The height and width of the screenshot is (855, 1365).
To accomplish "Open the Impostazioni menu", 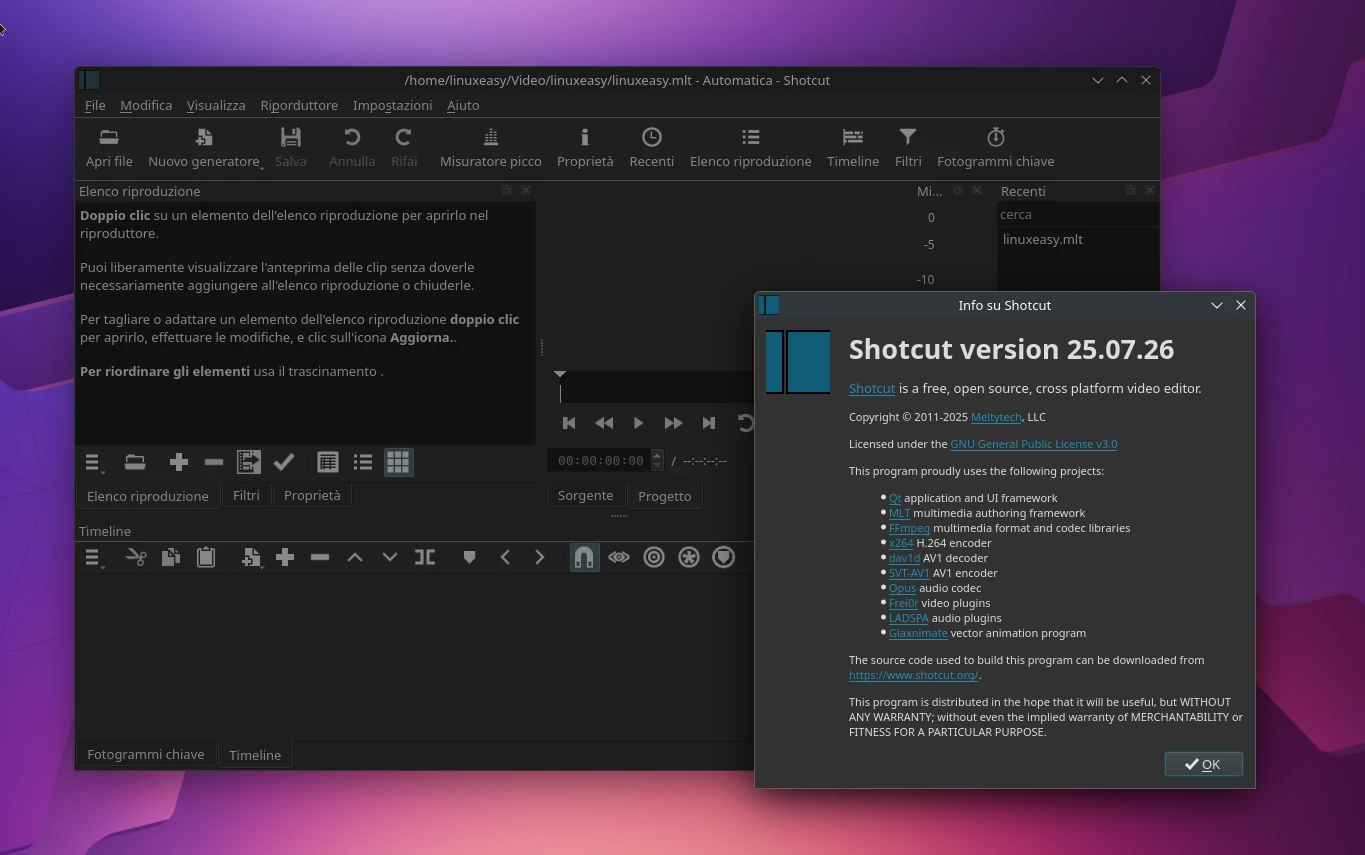I will pos(392,105).
